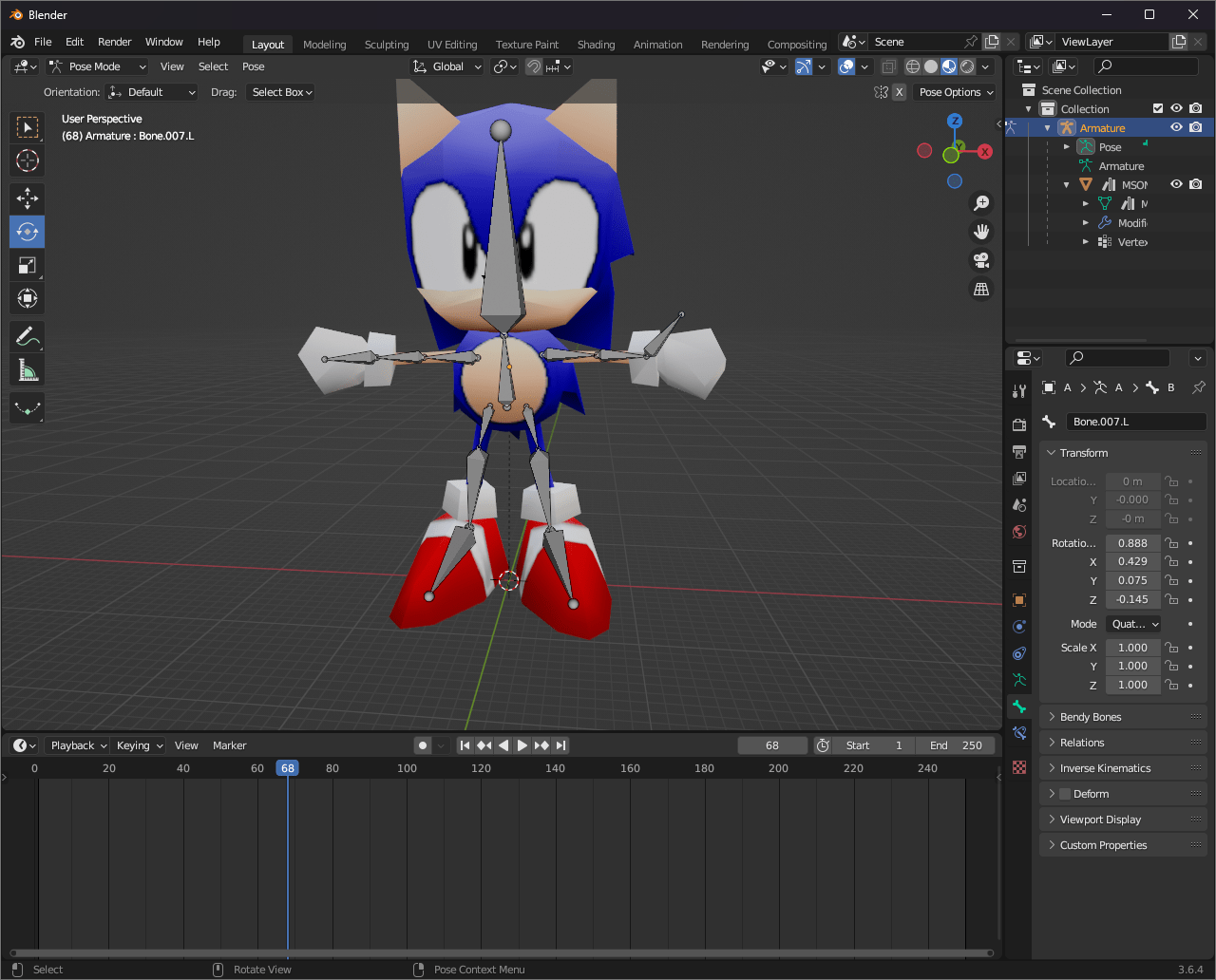Image resolution: width=1216 pixels, height=980 pixels.
Task: Choose the Measure tool
Action: [28, 369]
